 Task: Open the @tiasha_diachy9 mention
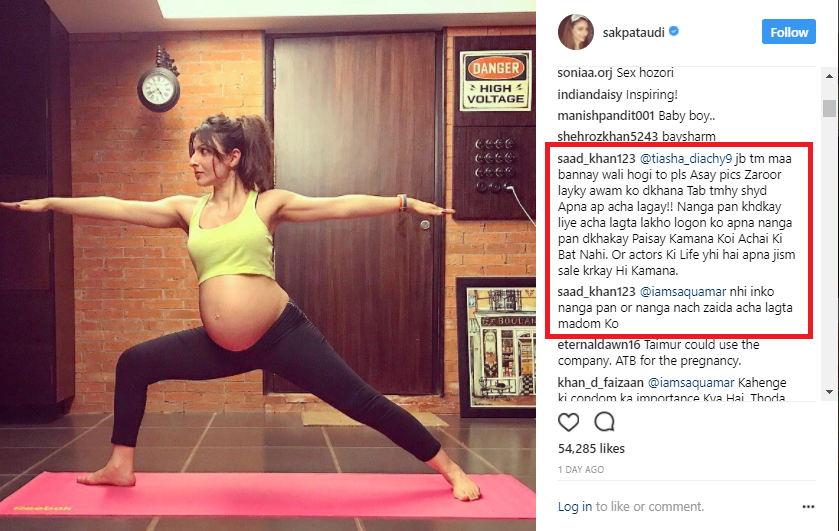[x=686, y=159]
